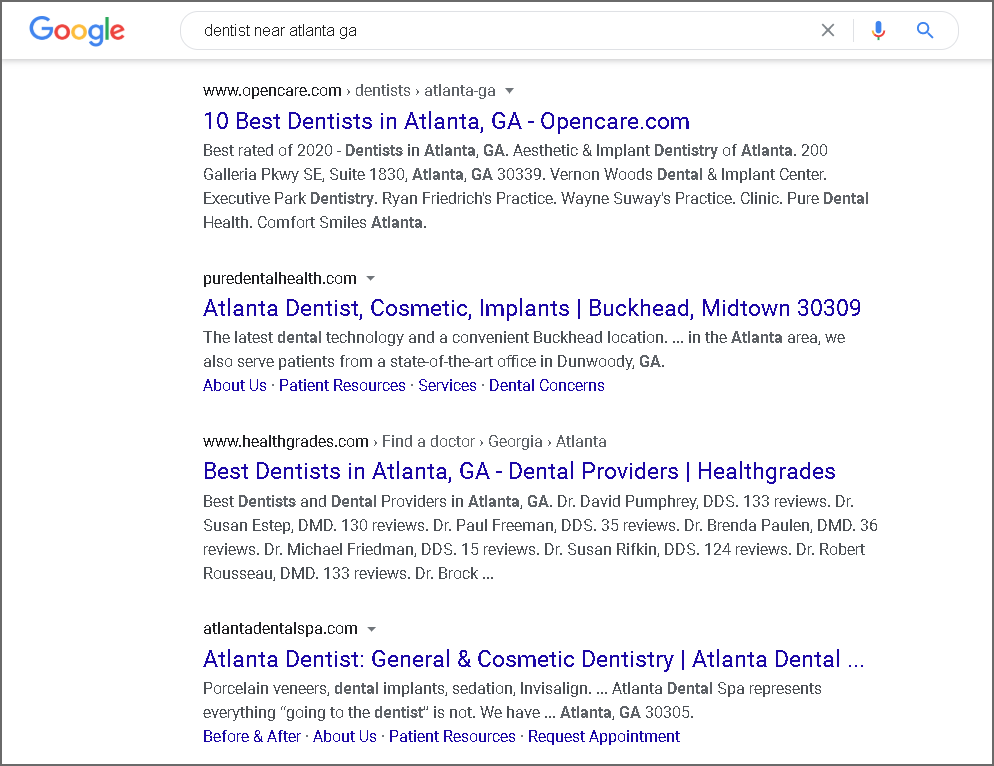Open the Dental Concerns sitelink
Screen dimensions: 994x766
pyautogui.click(x=546, y=385)
